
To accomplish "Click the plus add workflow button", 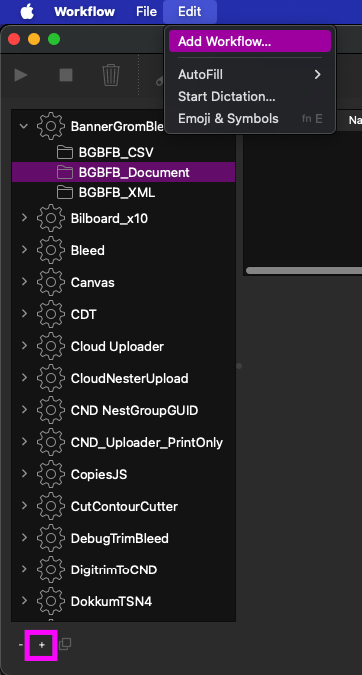I will (x=42, y=645).
